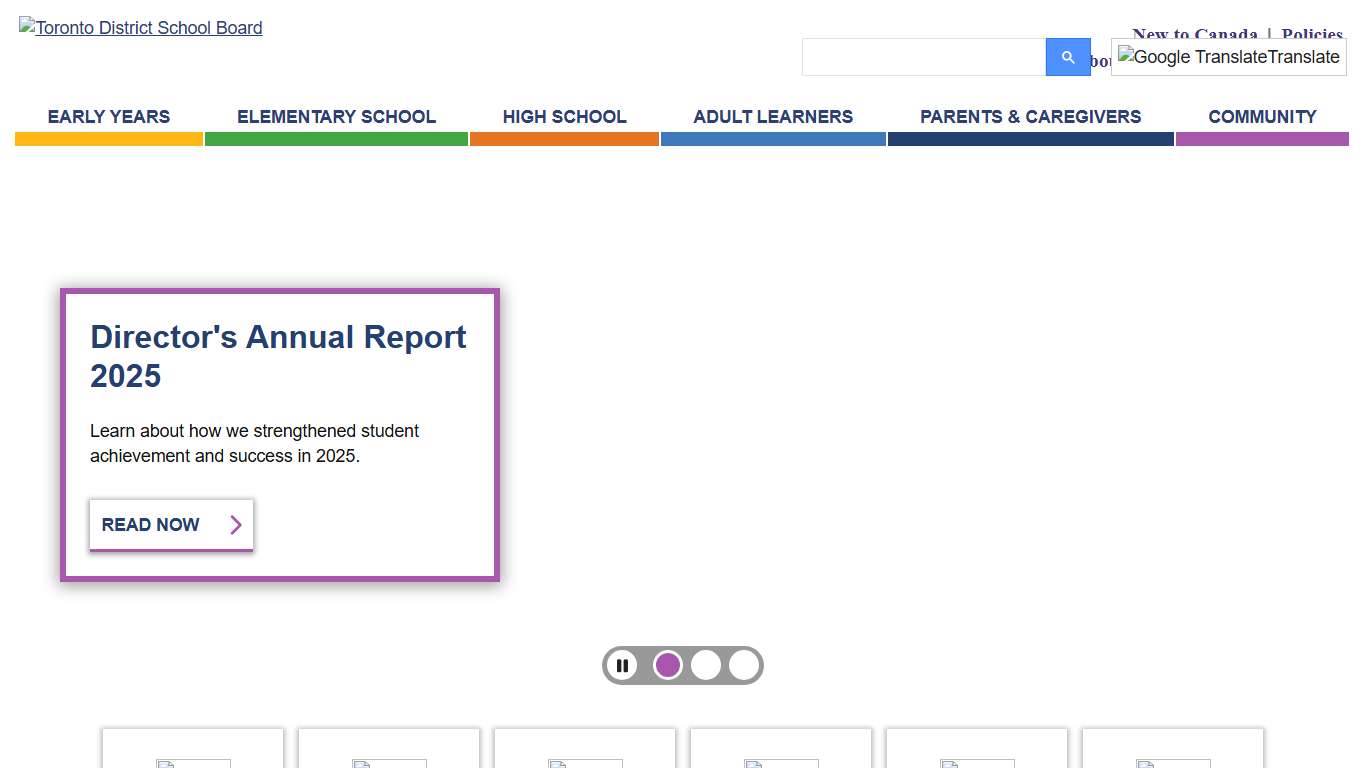Jump to the third carousel slide dot
Image resolution: width=1366 pixels, height=768 pixels.
tap(744, 666)
